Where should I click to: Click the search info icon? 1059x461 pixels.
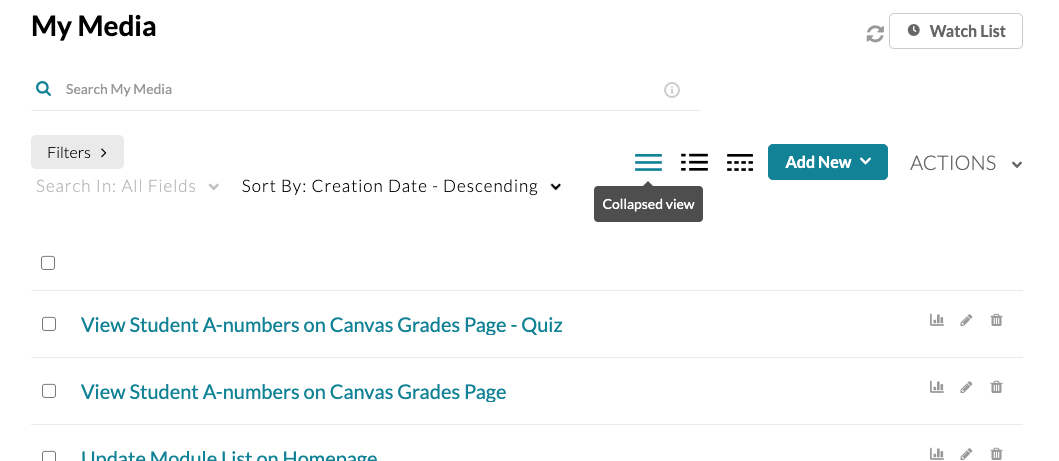click(672, 90)
